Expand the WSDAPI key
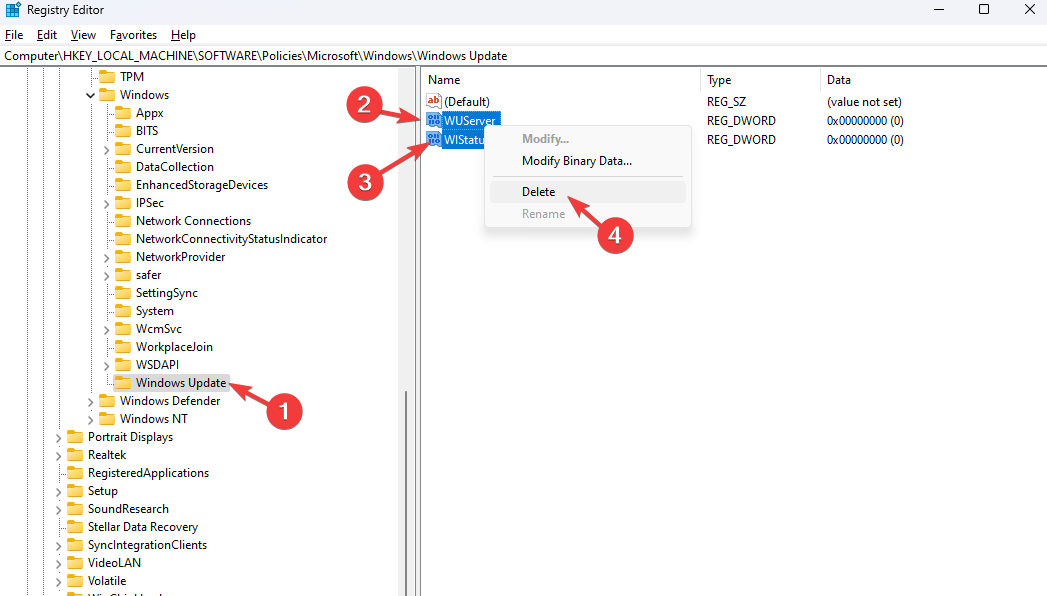The height and width of the screenshot is (596, 1047). 106,366
